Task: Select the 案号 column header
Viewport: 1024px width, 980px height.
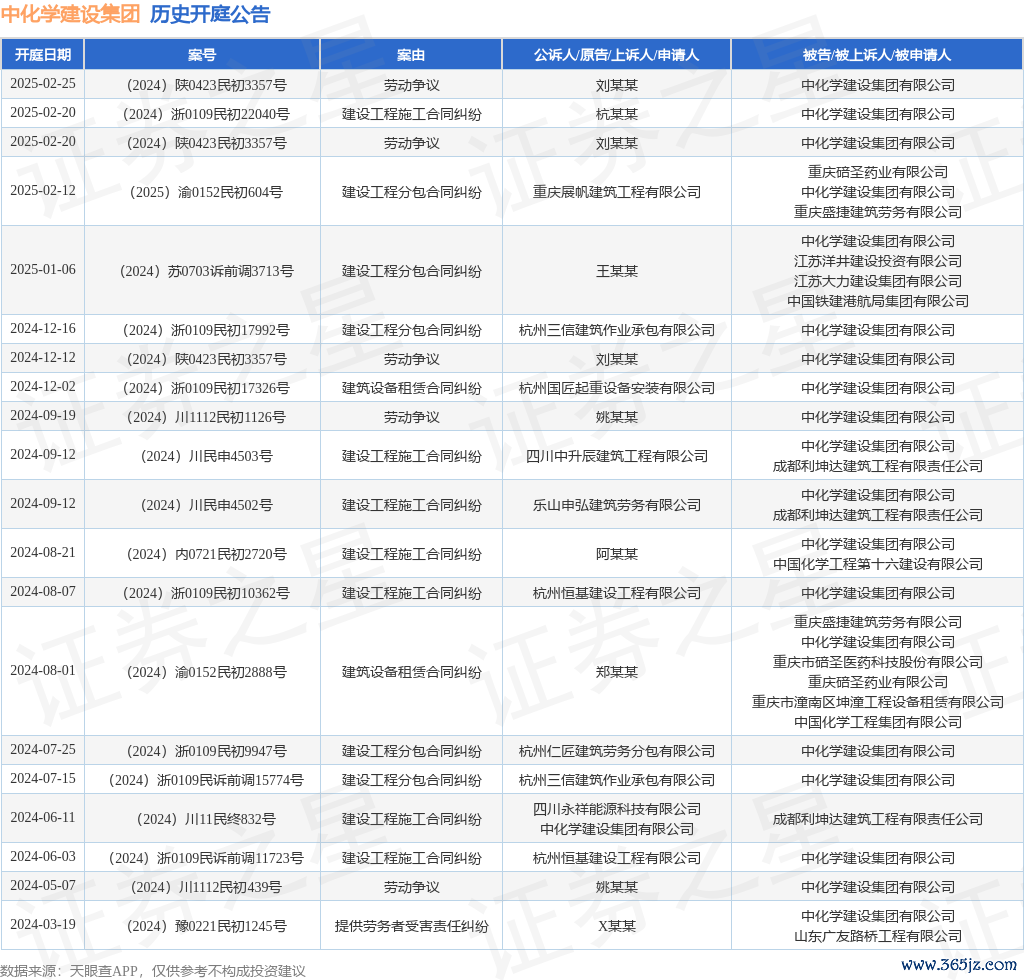Action: (202, 55)
